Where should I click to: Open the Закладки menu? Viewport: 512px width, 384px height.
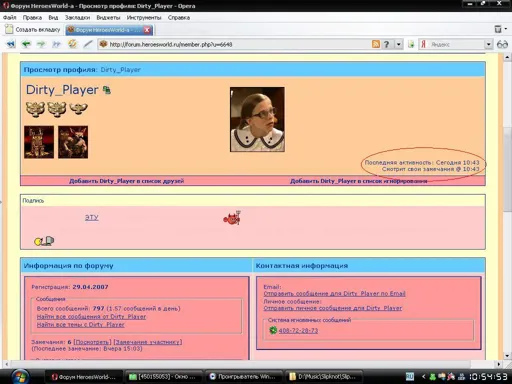point(77,17)
